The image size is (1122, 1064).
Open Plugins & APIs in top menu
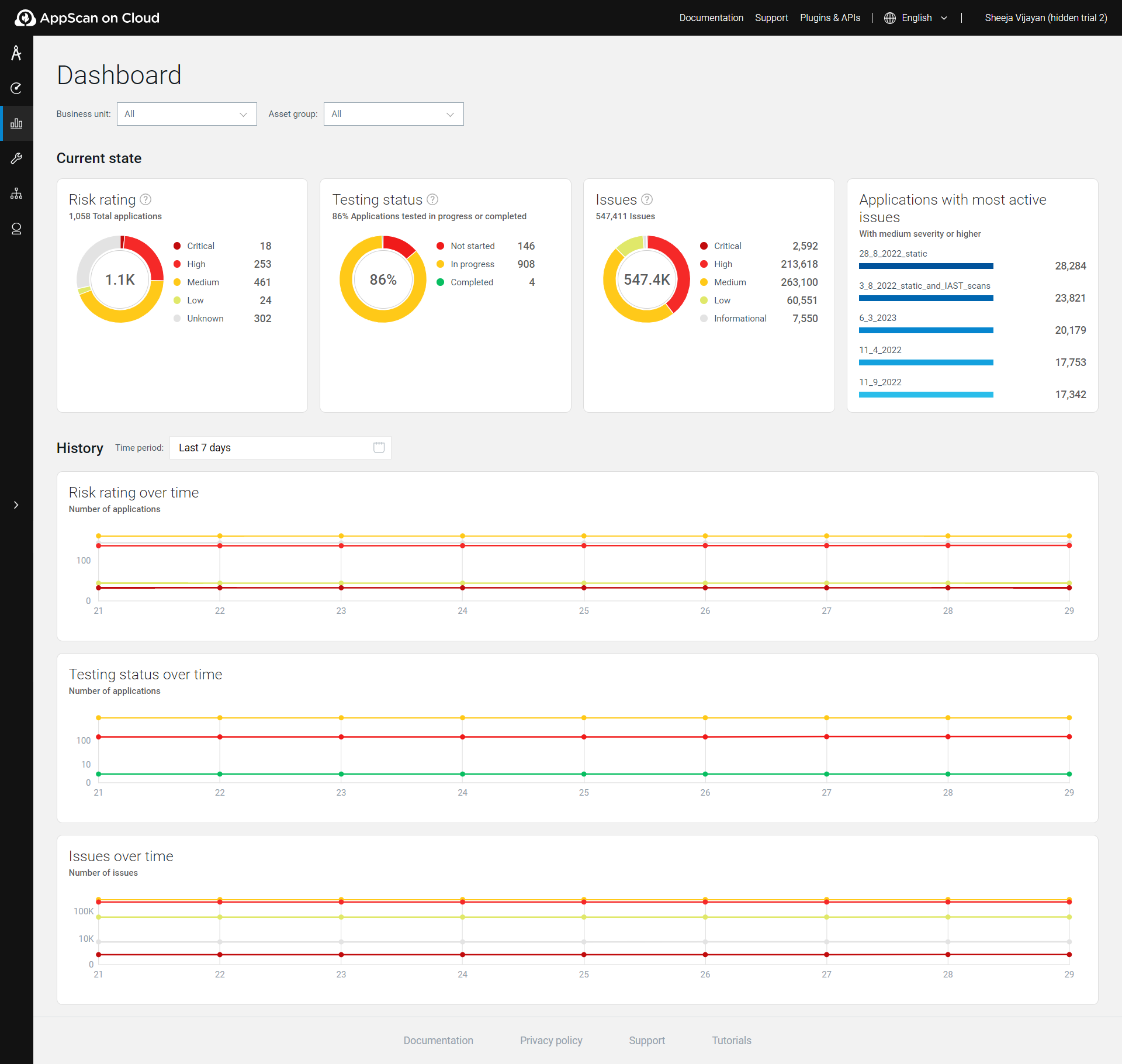[x=830, y=18]
